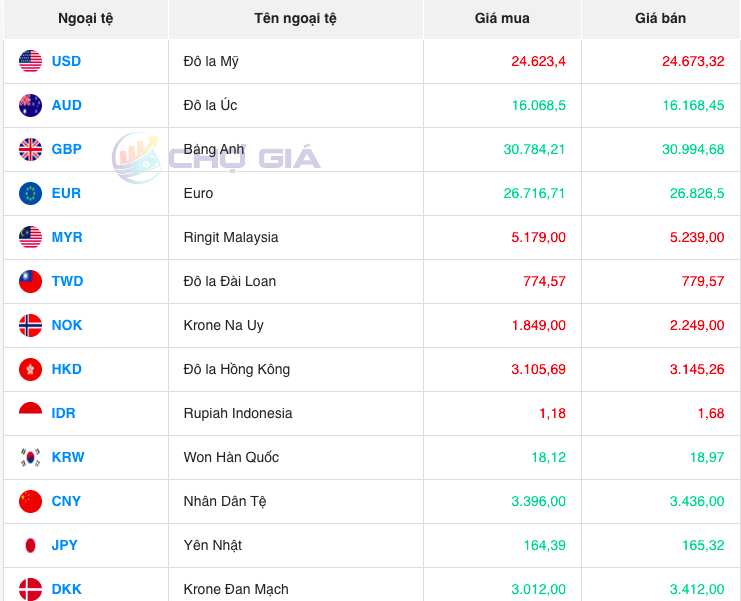Click the Giá mua column header
The image size is (741, 601).
click(x=502, y=18)
